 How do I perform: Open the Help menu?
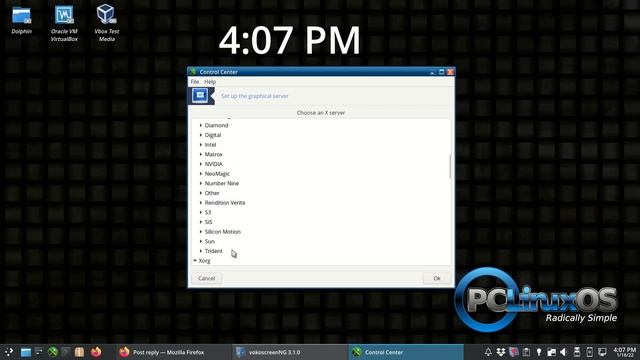click(210, 82)
